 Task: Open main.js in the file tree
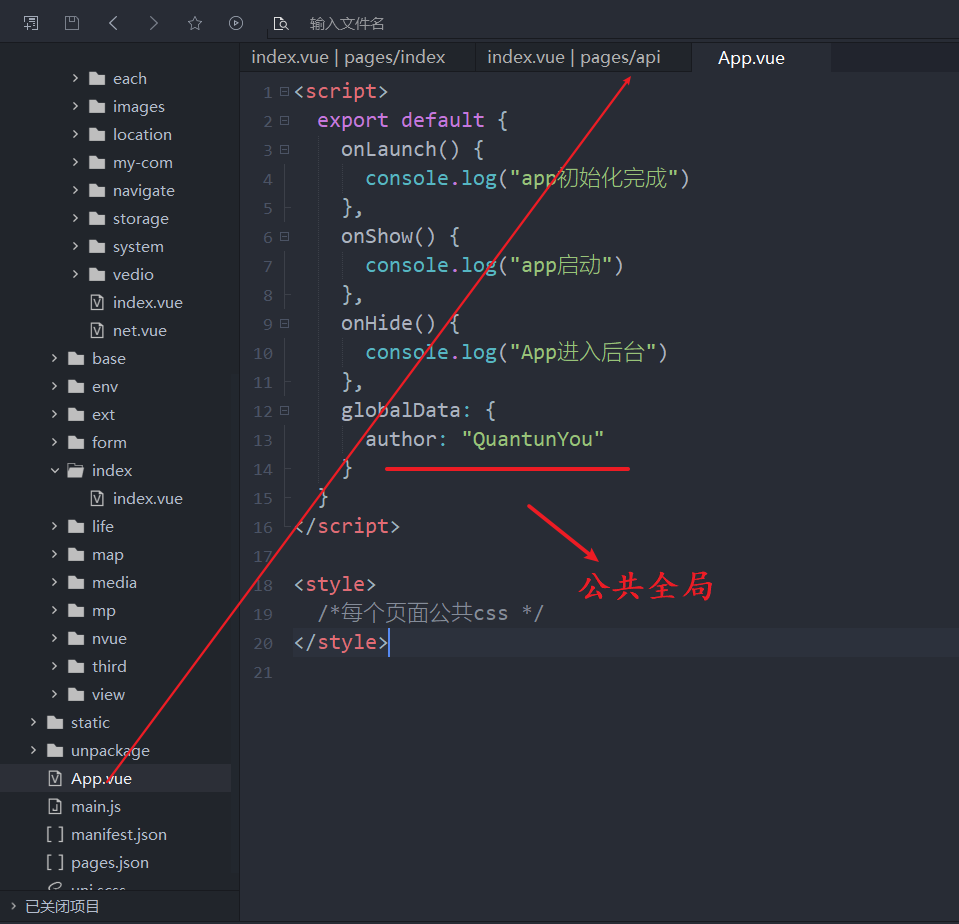click(x=95, y=807)
